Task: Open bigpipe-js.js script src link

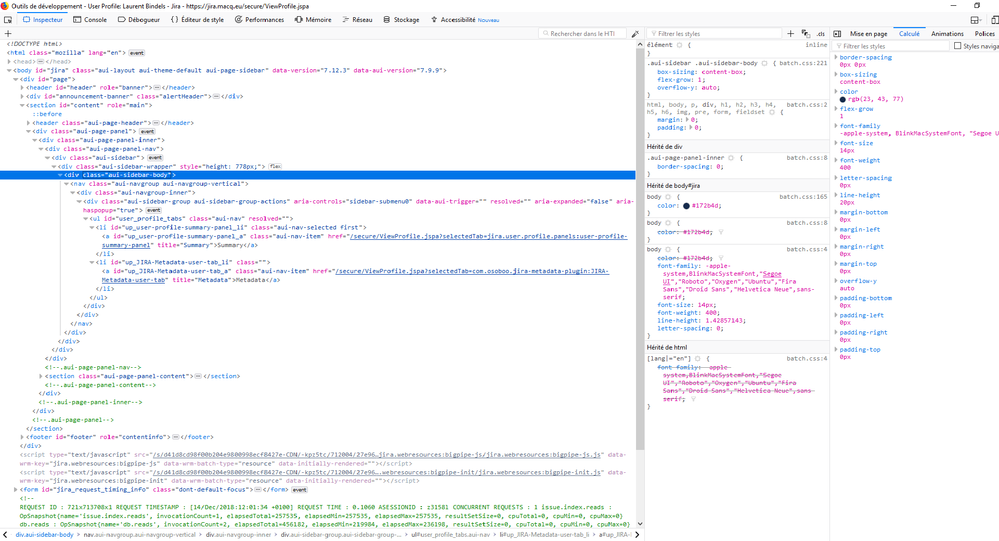Action: [378, 455]
